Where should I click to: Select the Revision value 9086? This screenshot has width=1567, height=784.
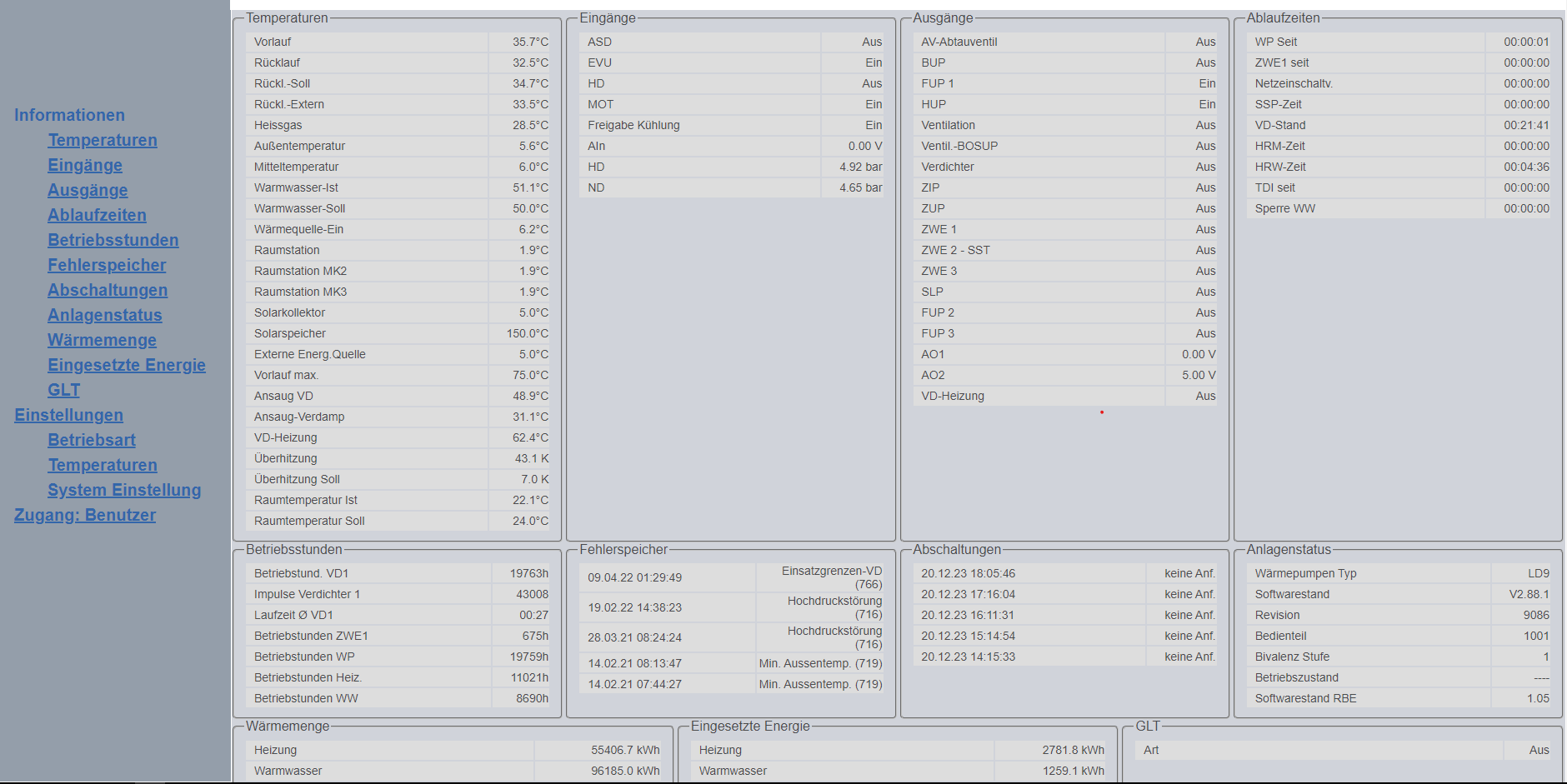(x=1536, y=615)
